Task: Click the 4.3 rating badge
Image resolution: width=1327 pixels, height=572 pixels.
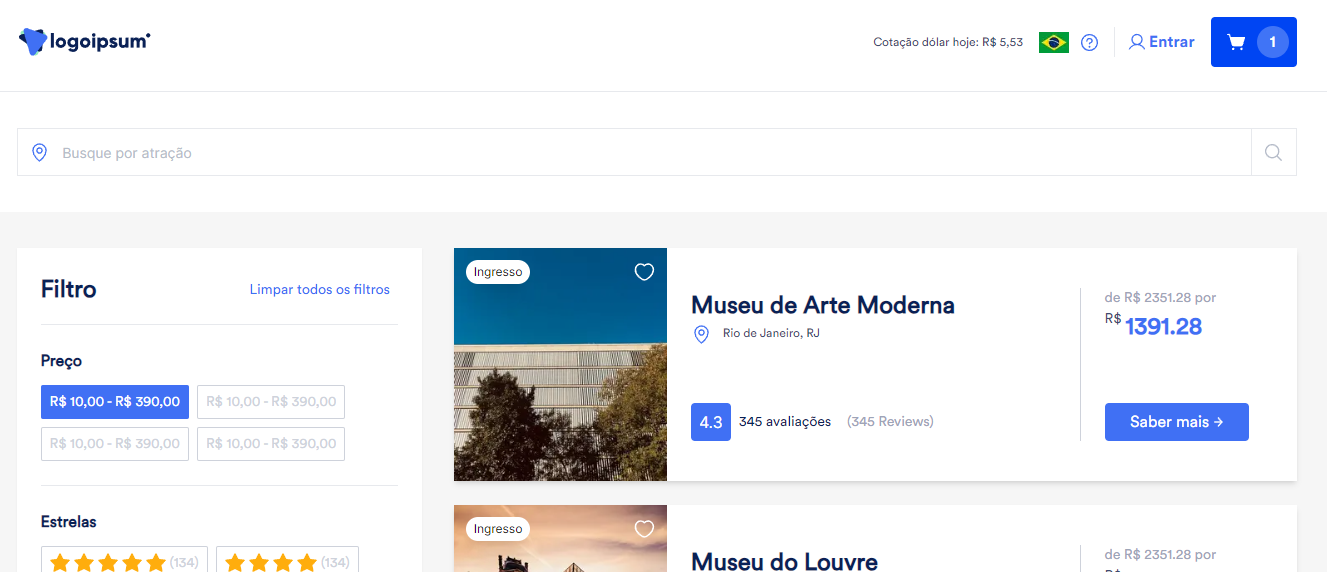Action: (711, 422)
